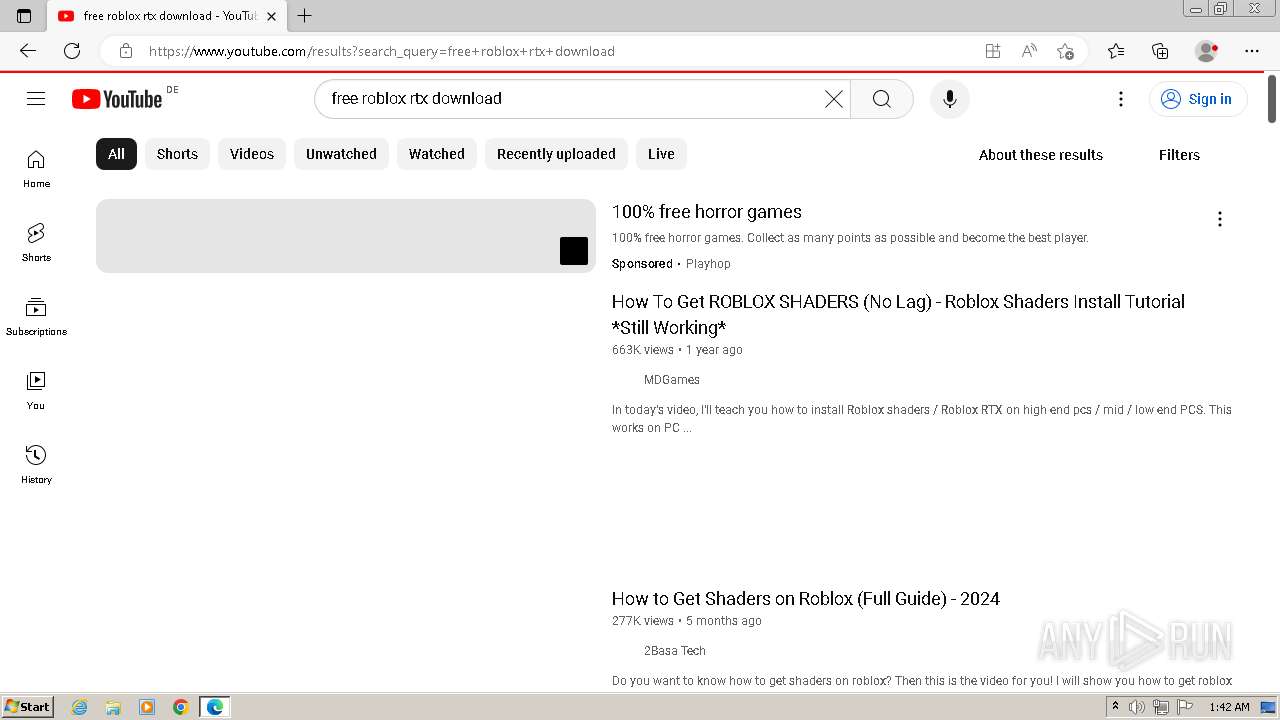Click the 663K views text
This screenshot has height=720, width=1280.
(643, 350)
